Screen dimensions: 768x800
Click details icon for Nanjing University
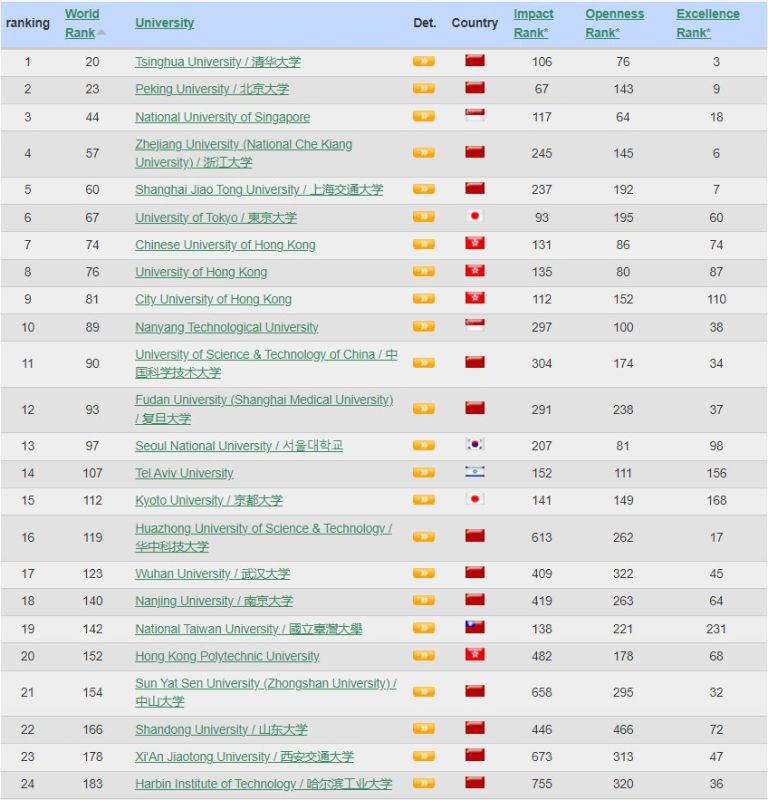pyautogui.click(x=424, y=601)
